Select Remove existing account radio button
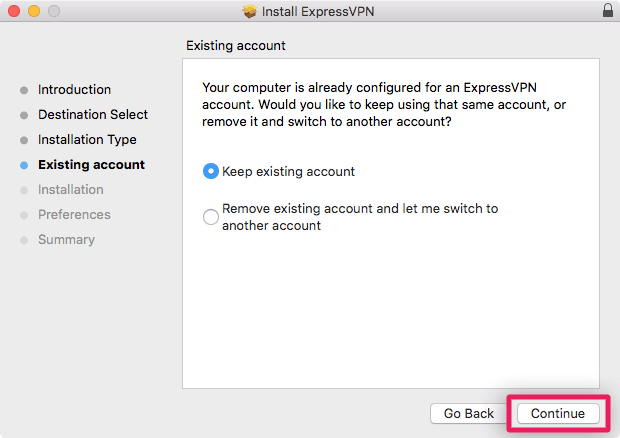Viewport: 620px width, 438px height. [211, 217]
